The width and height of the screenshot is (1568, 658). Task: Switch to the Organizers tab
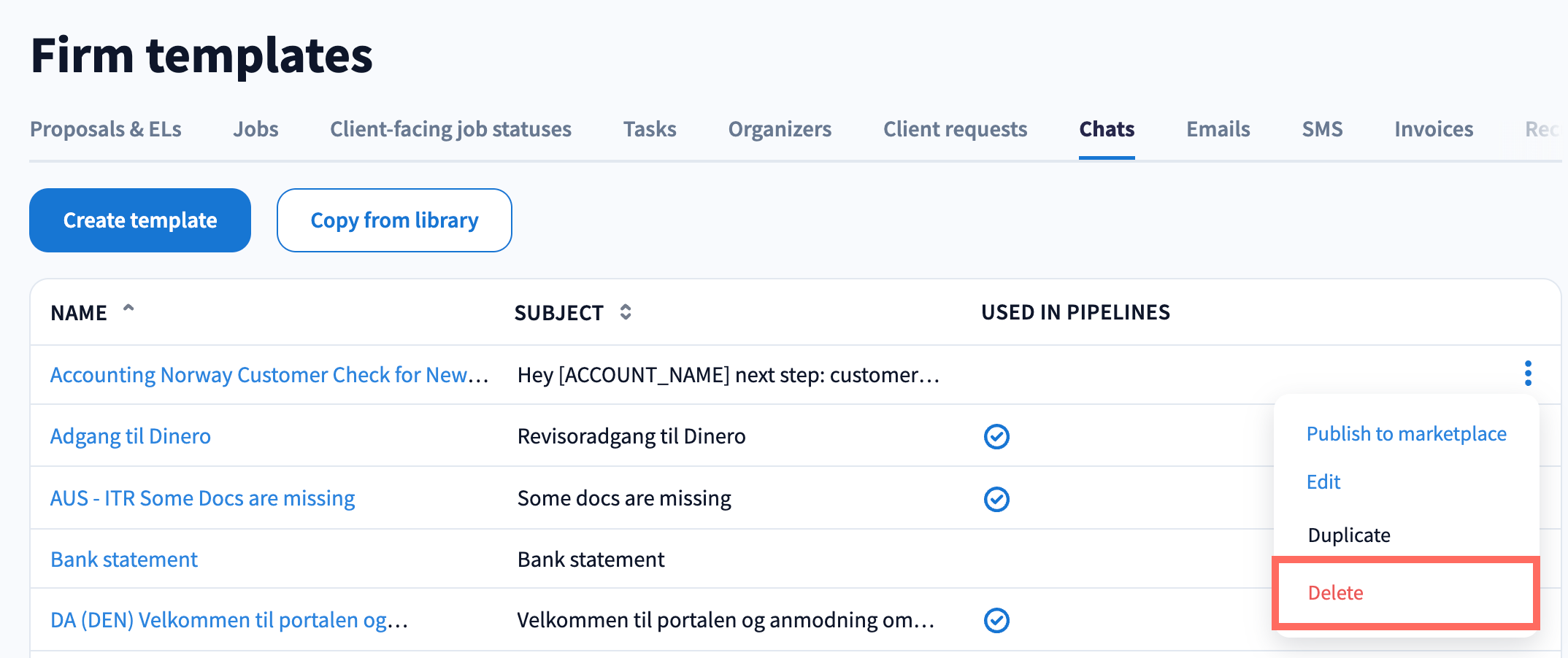[x=780, y=129]
